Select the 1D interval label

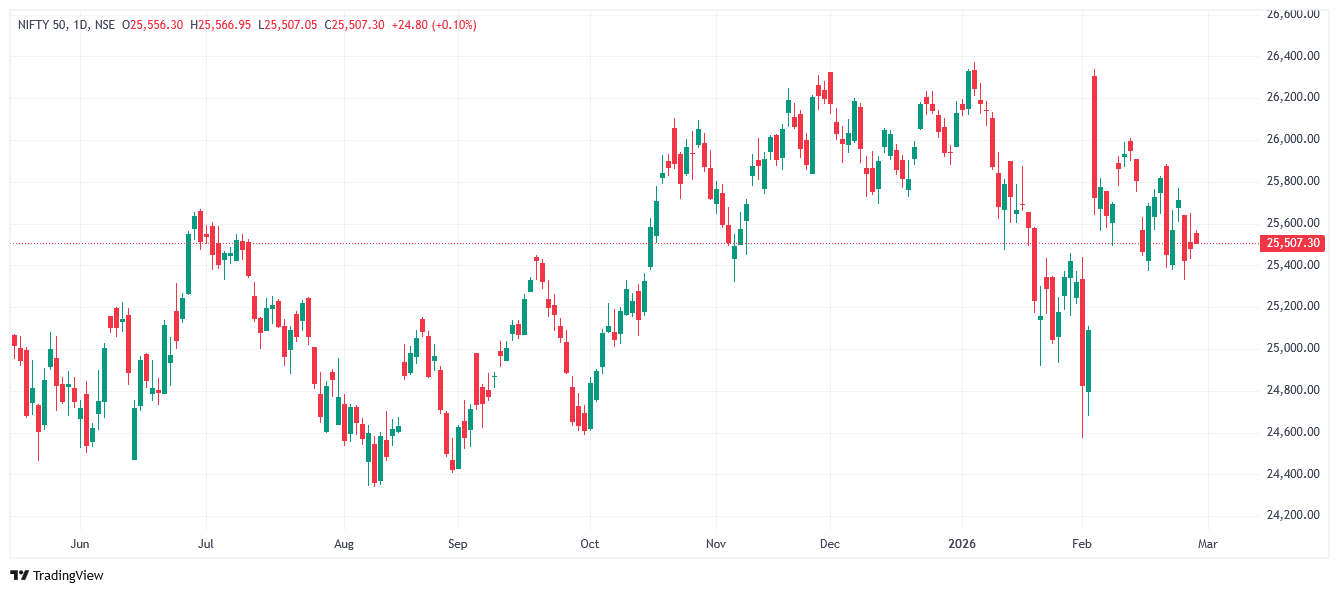(81, 25)
